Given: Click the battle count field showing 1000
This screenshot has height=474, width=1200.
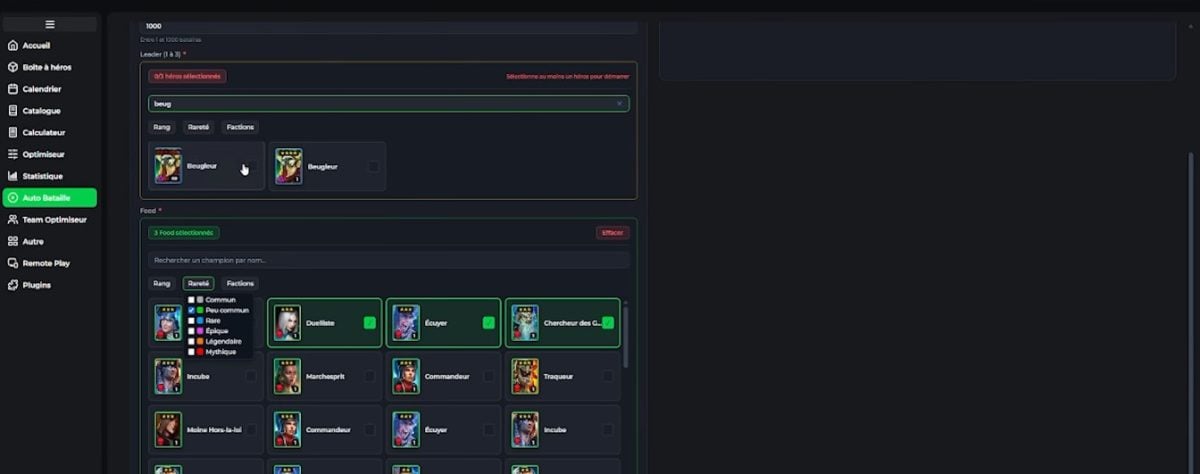Looking at the screenshot, I should [x=389, y=27].
